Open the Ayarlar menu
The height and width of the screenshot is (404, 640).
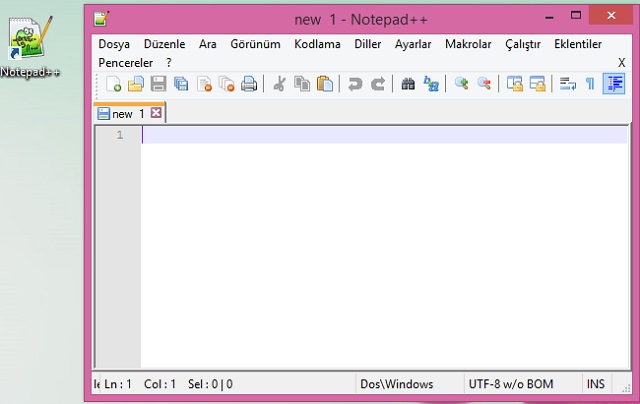[413, 44]
